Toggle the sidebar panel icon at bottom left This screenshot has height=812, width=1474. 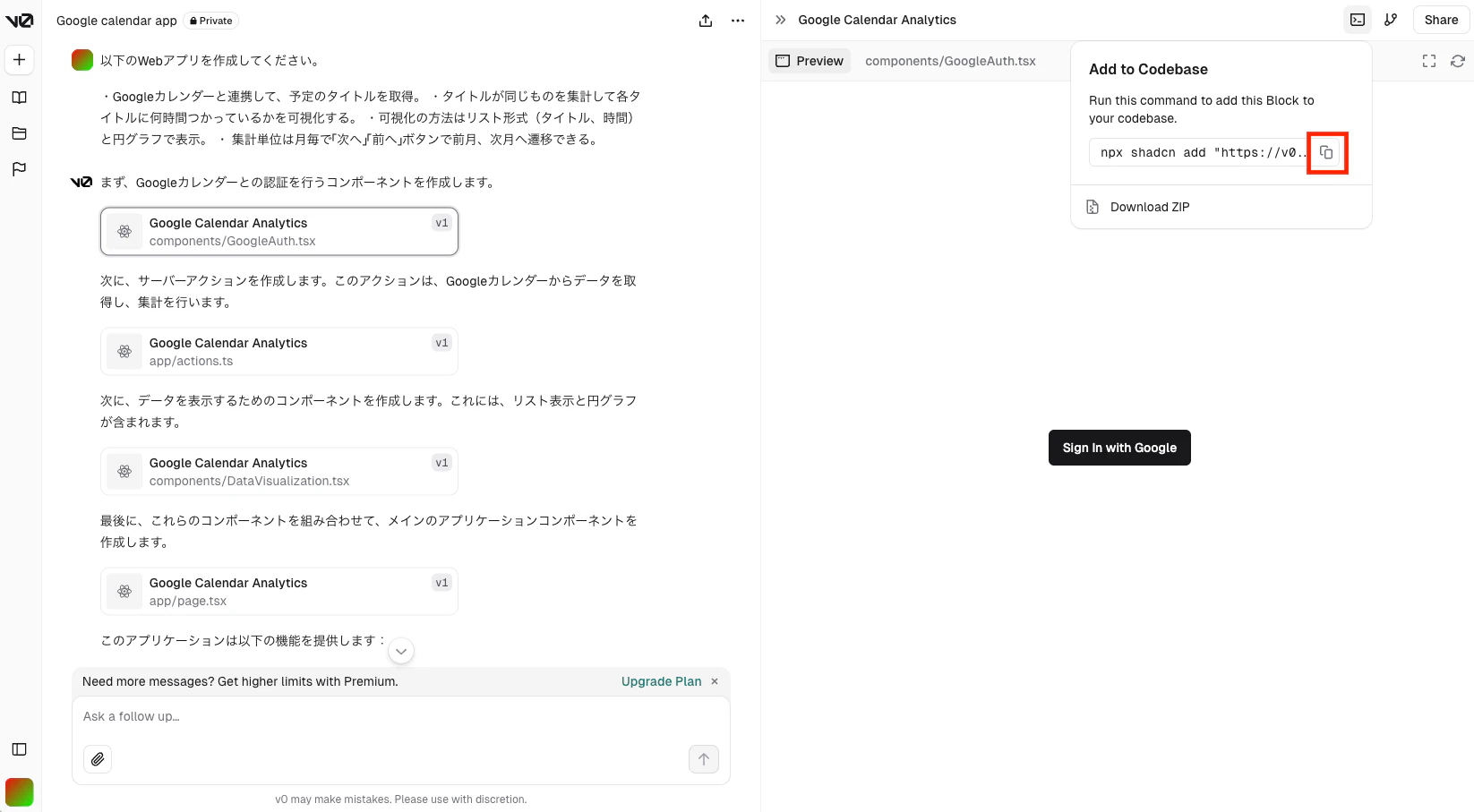point(20,749)
